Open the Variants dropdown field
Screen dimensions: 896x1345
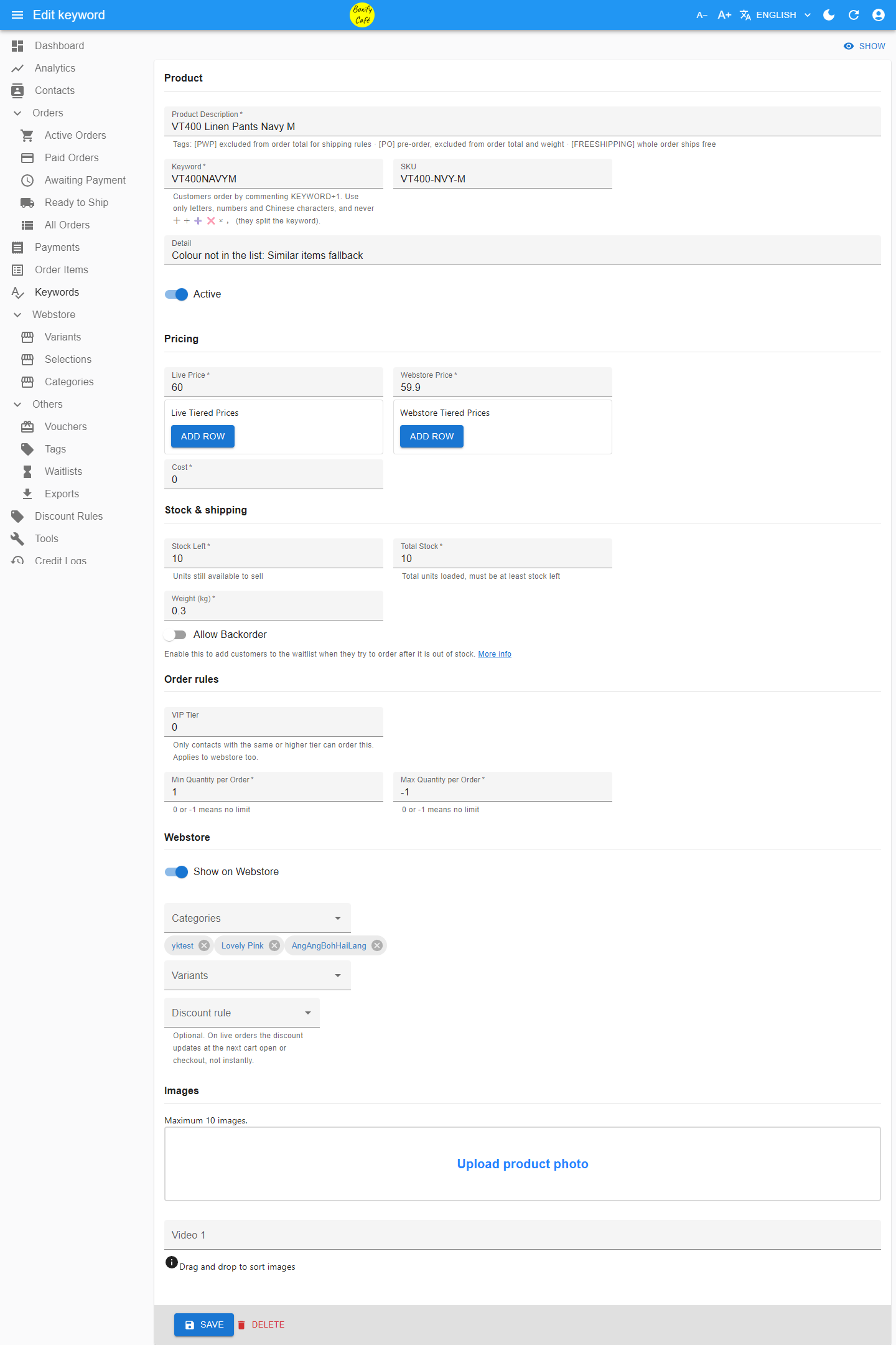pyautogui.click(x=258, y=975)
